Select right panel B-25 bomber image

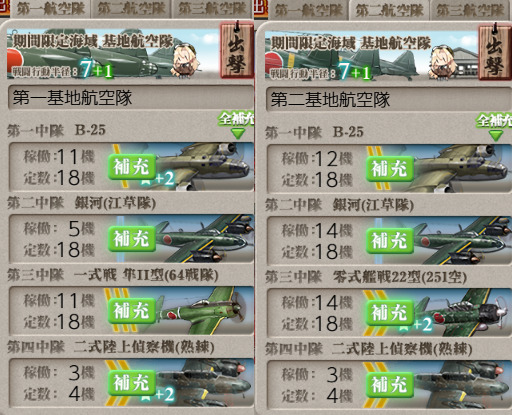tap(462, 168)
